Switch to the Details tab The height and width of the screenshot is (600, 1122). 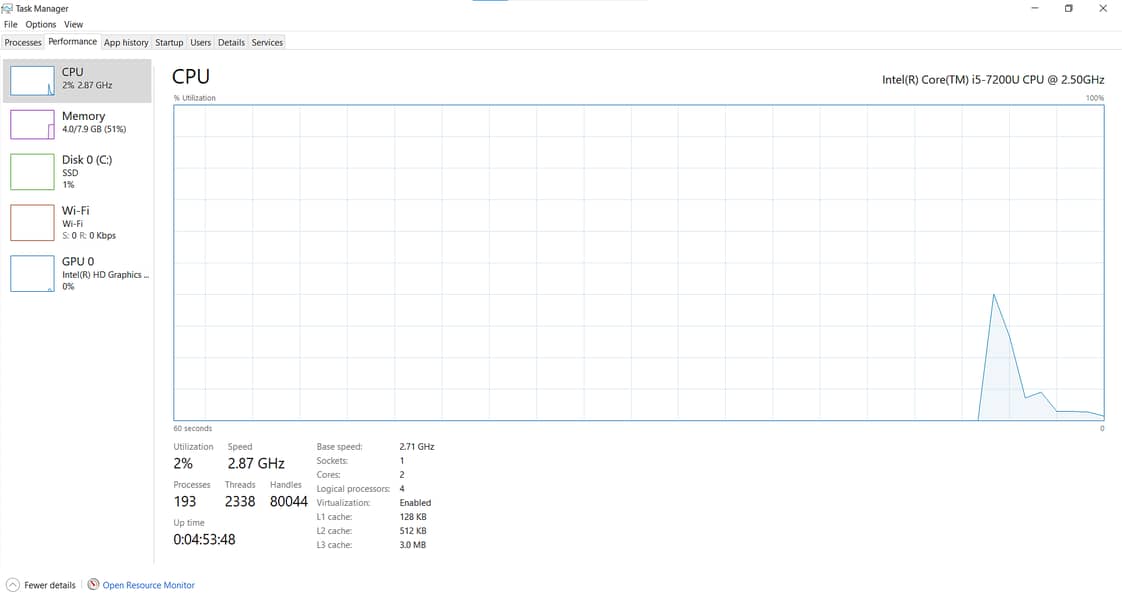[231, 42]
